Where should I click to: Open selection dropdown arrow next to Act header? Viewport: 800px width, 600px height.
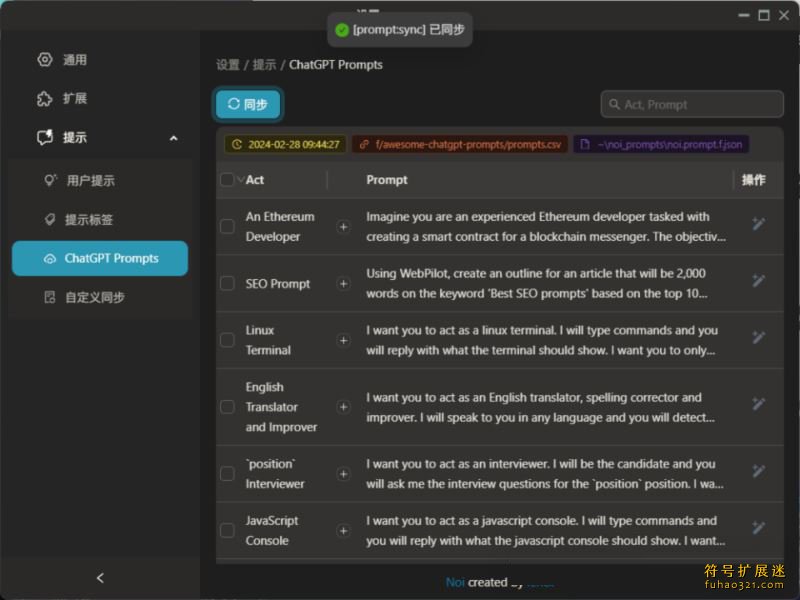tap(240, 180)
